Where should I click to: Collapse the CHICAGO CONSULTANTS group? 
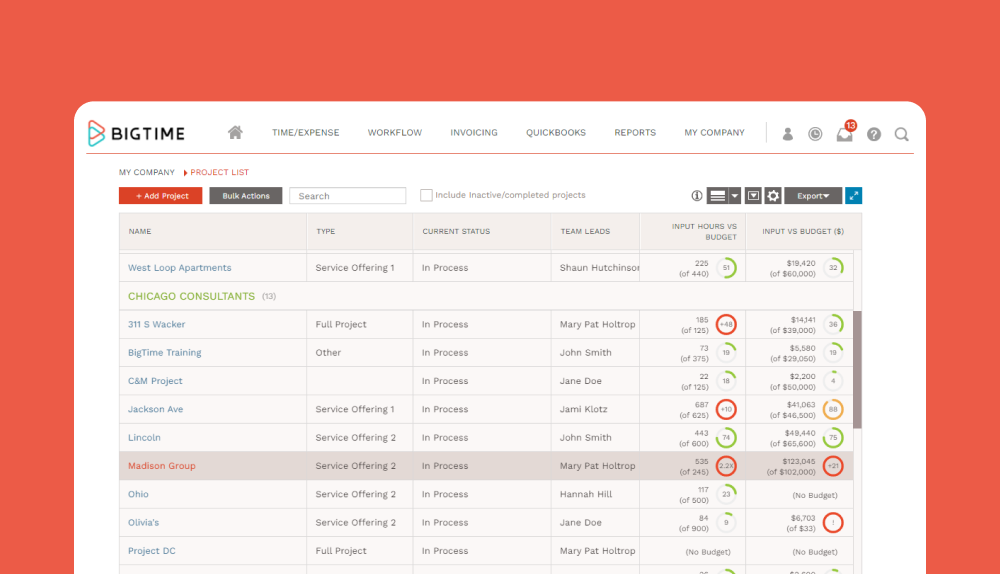click(x=191, y=296)
